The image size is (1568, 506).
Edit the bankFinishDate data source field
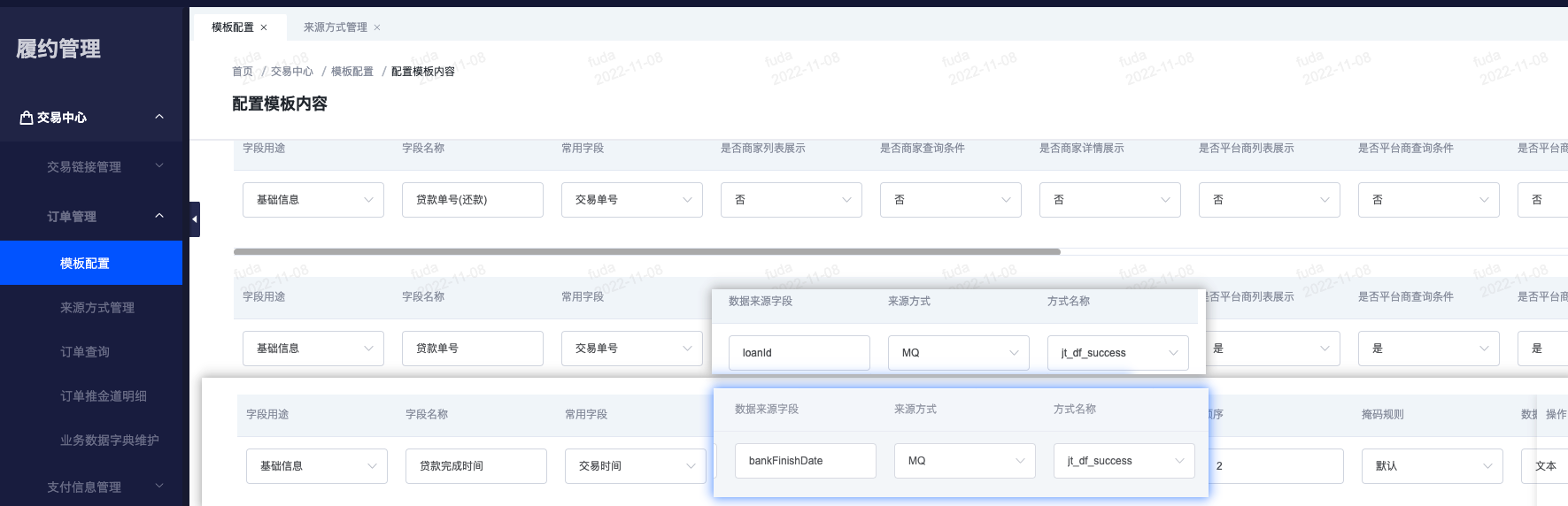(x=806, y=461)
